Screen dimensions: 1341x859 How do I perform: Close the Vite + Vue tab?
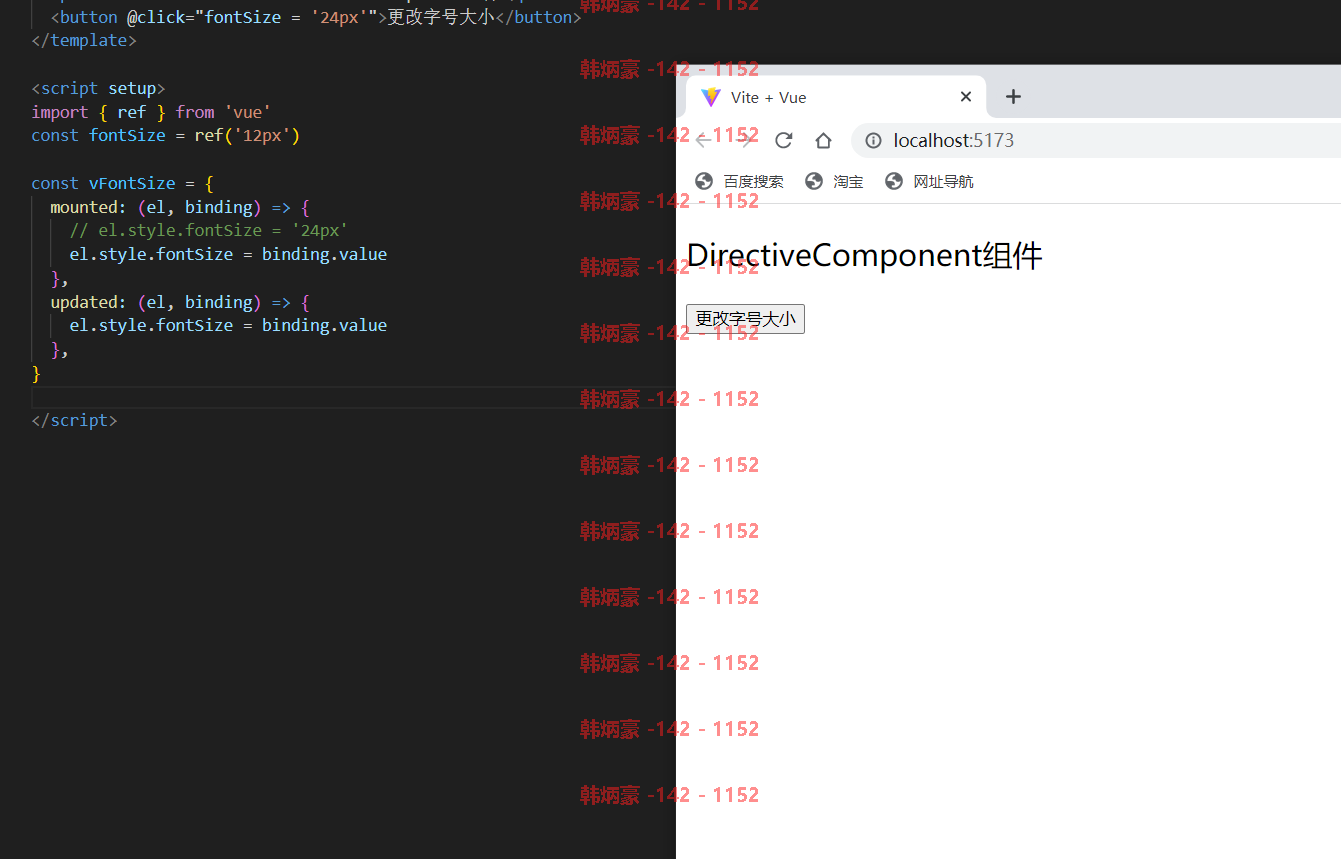coord(965,97)
